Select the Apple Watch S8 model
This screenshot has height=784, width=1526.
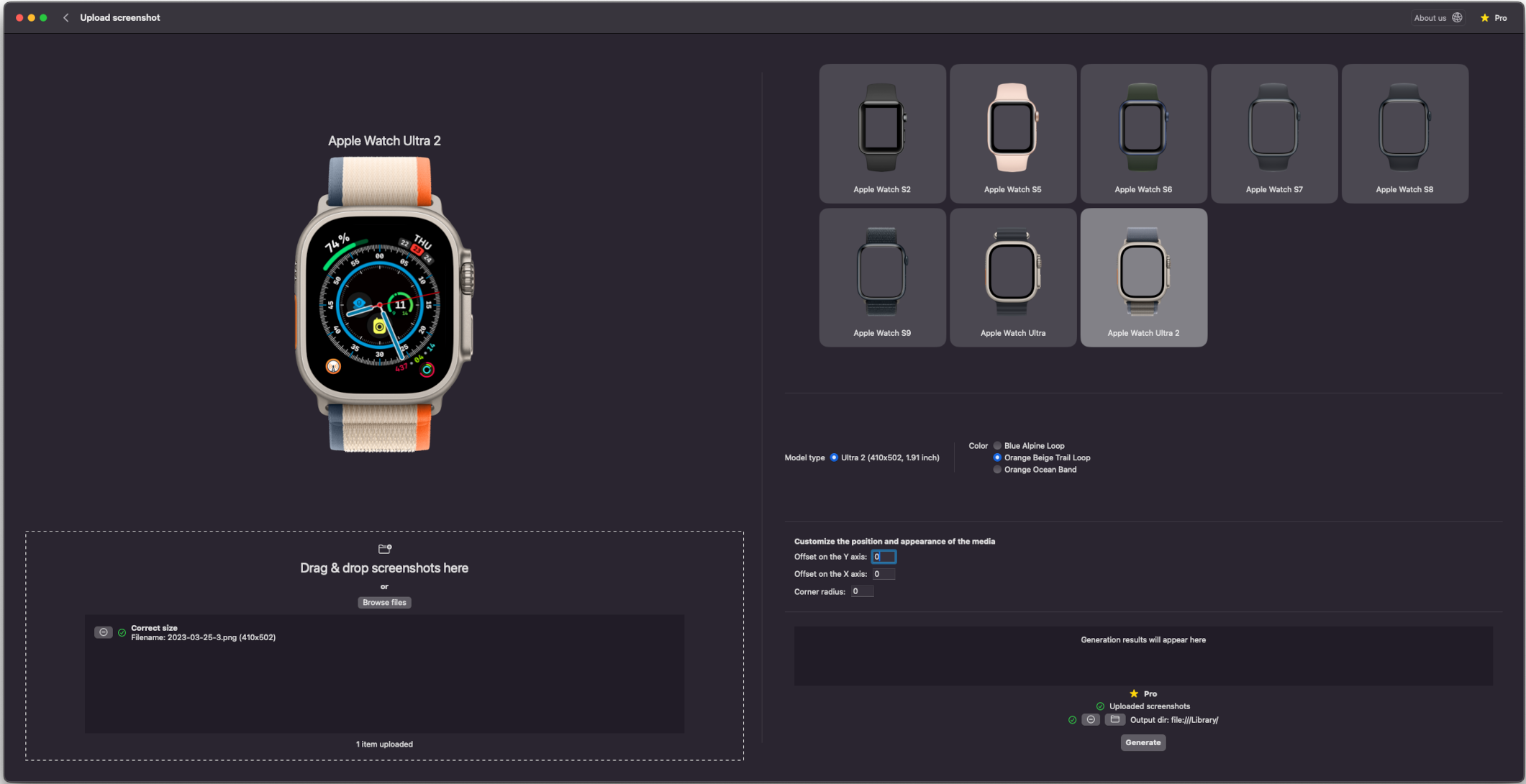1404,133
